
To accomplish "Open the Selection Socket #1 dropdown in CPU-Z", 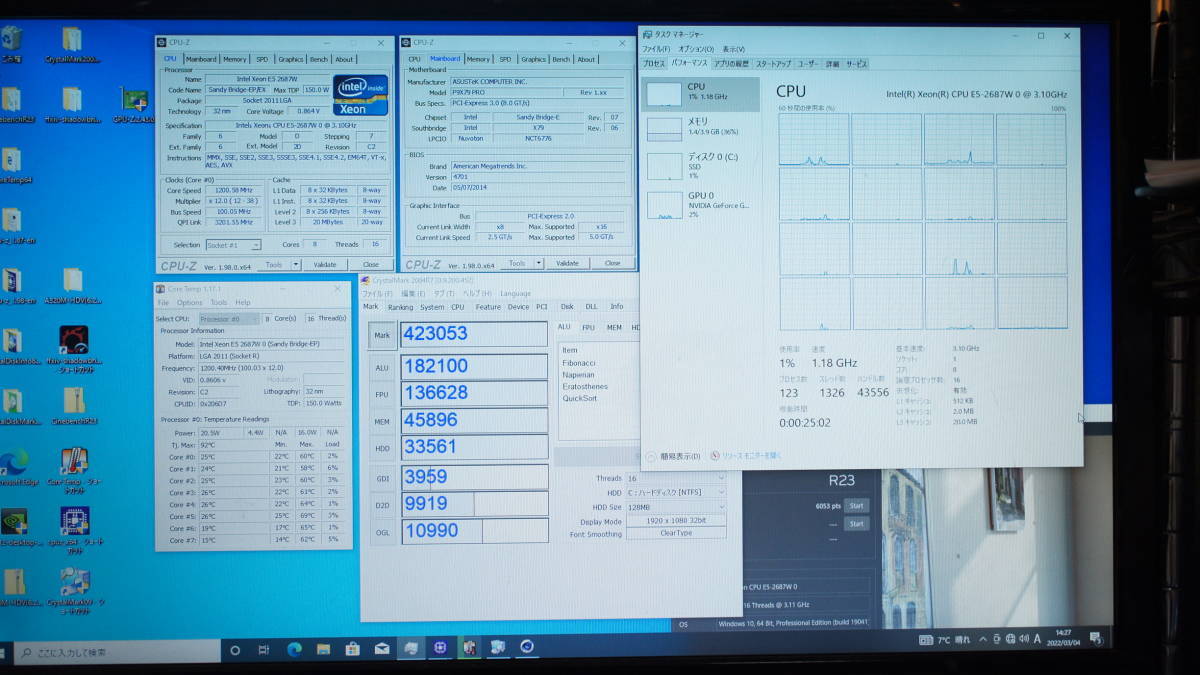I will (x=234, y=245).
